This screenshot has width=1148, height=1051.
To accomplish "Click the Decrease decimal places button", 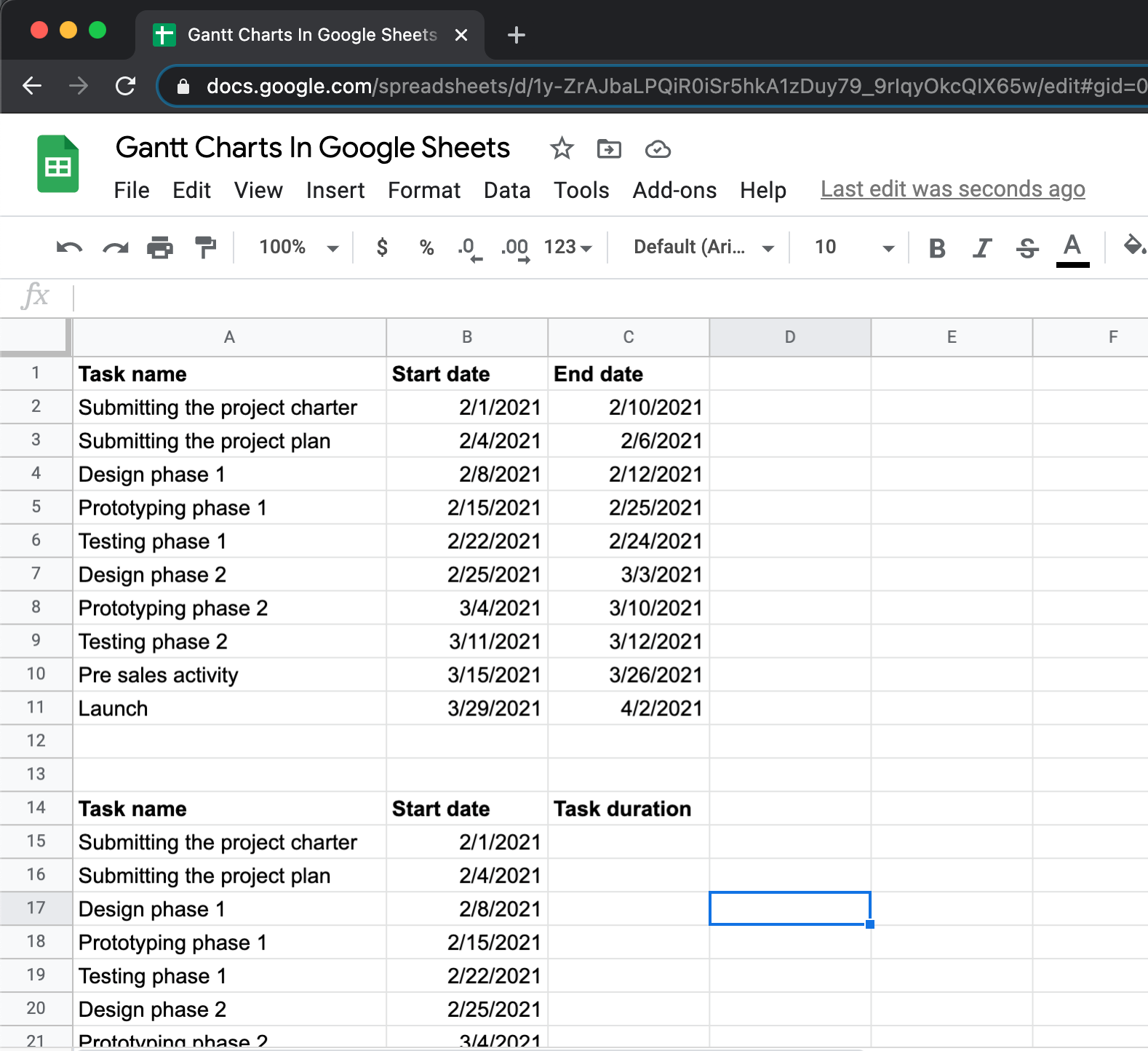I will point(469,247).
